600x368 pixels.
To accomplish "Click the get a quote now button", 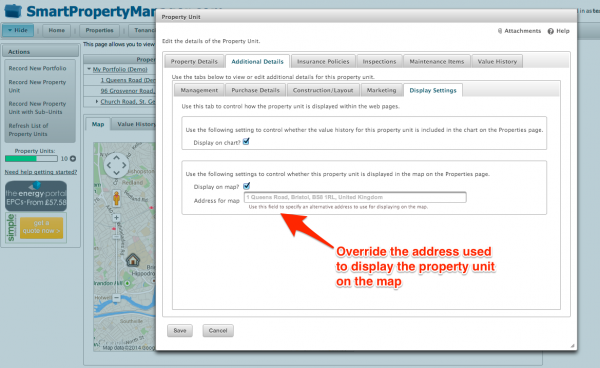I will pyautogui.click(x=41, y=228).
